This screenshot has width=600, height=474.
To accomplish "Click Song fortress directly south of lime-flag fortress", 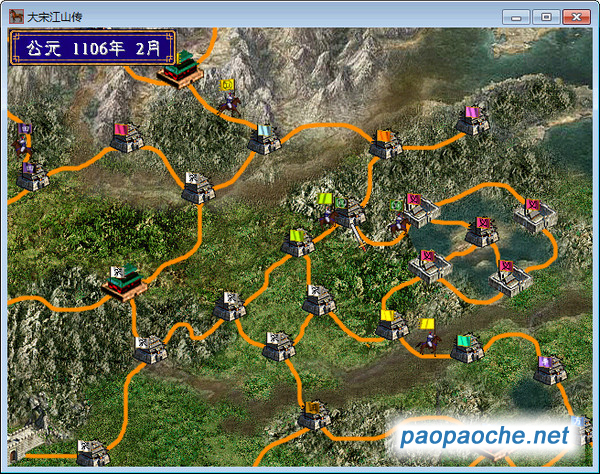I will point(319,301).
